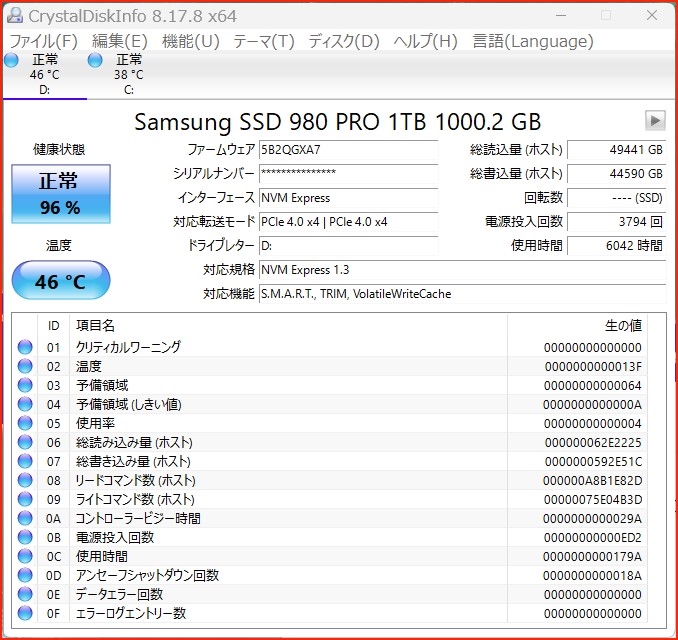
Task: Open the ディスク(D) menu
Action: [344, 41]
